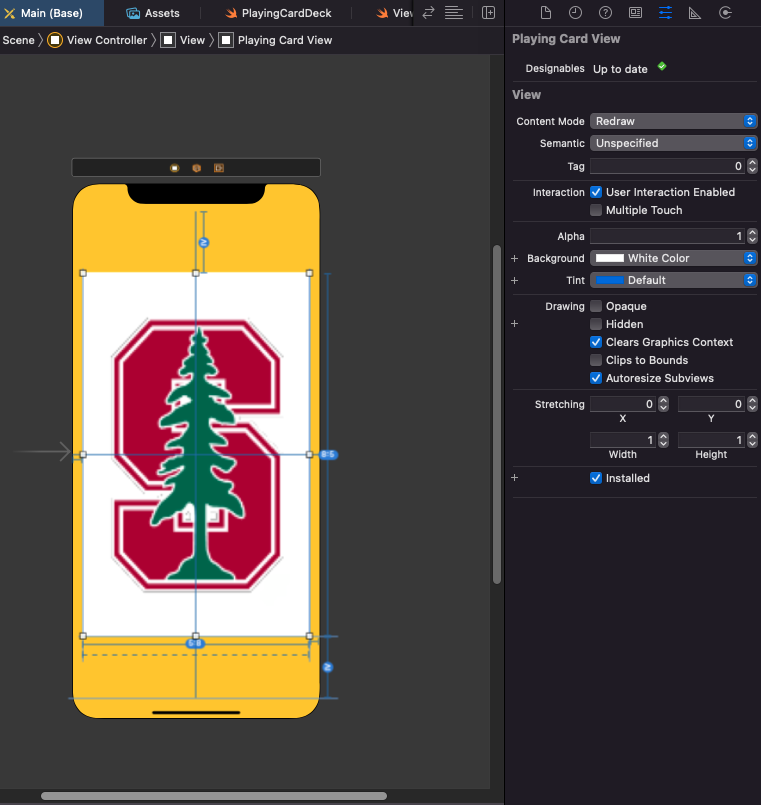Switch to the partially visible View tab
Screen dimensions: 761x805
coord(394,13)
